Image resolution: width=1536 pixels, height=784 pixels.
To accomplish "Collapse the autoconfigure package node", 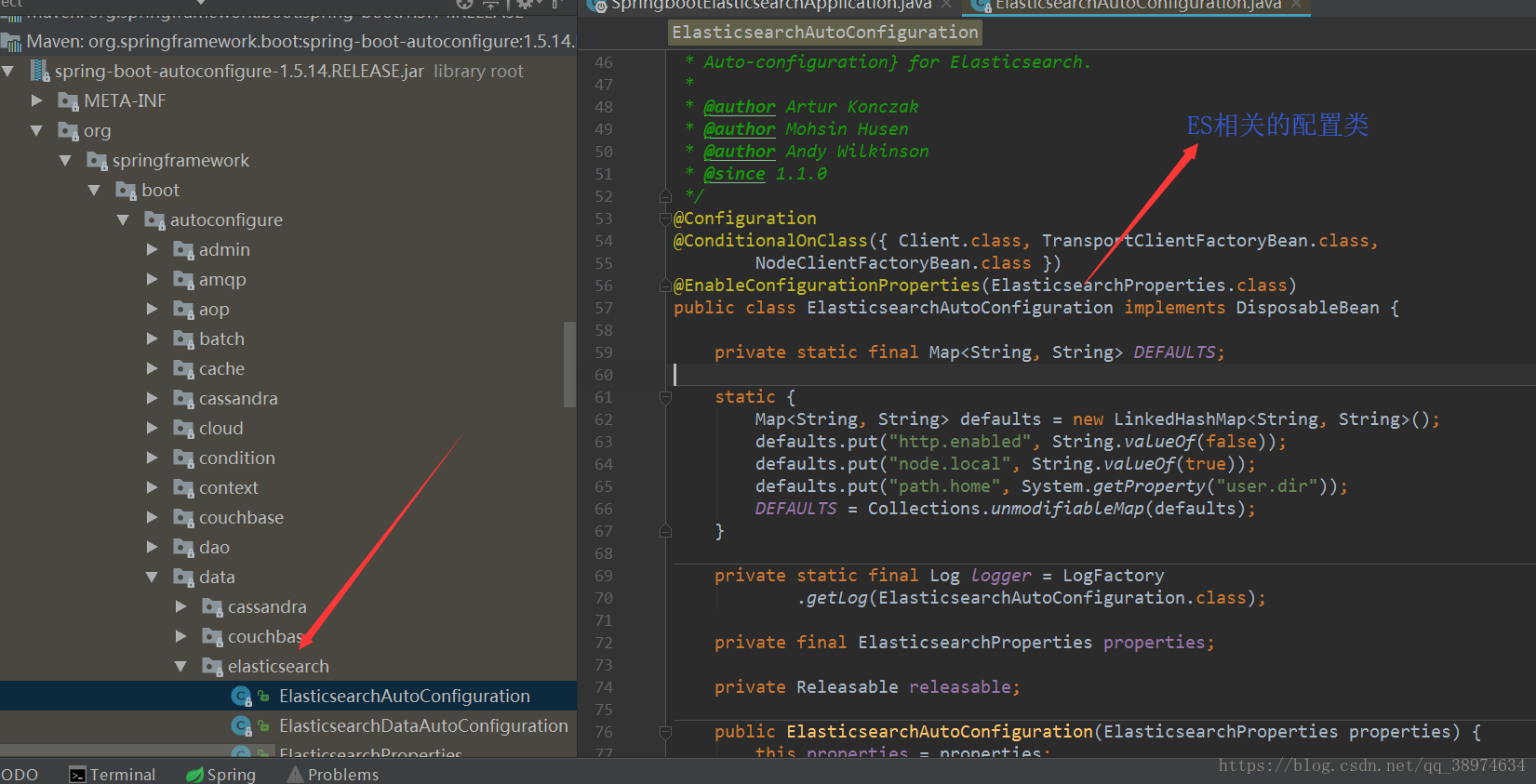I will pos(123,219).
